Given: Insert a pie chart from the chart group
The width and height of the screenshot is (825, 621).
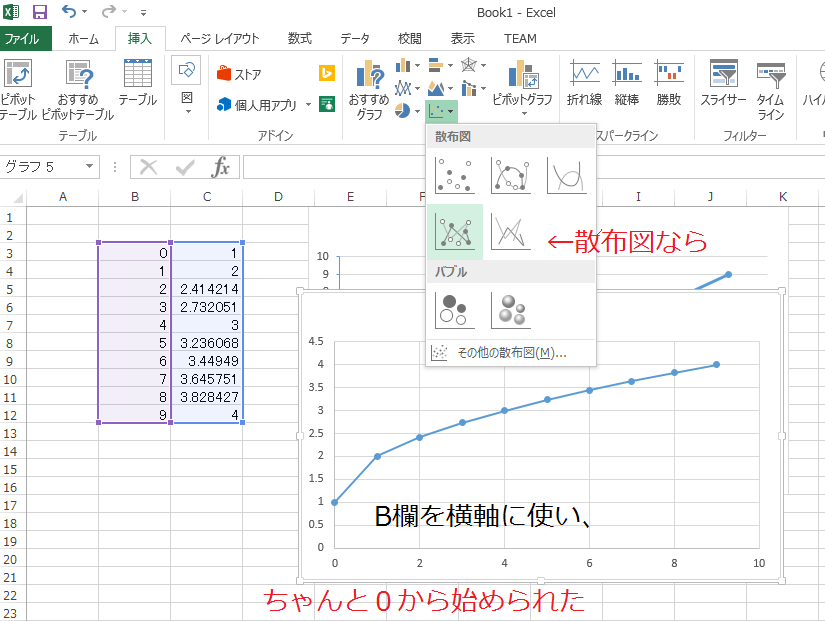Looking at the screenshot, I should point(401,109).
